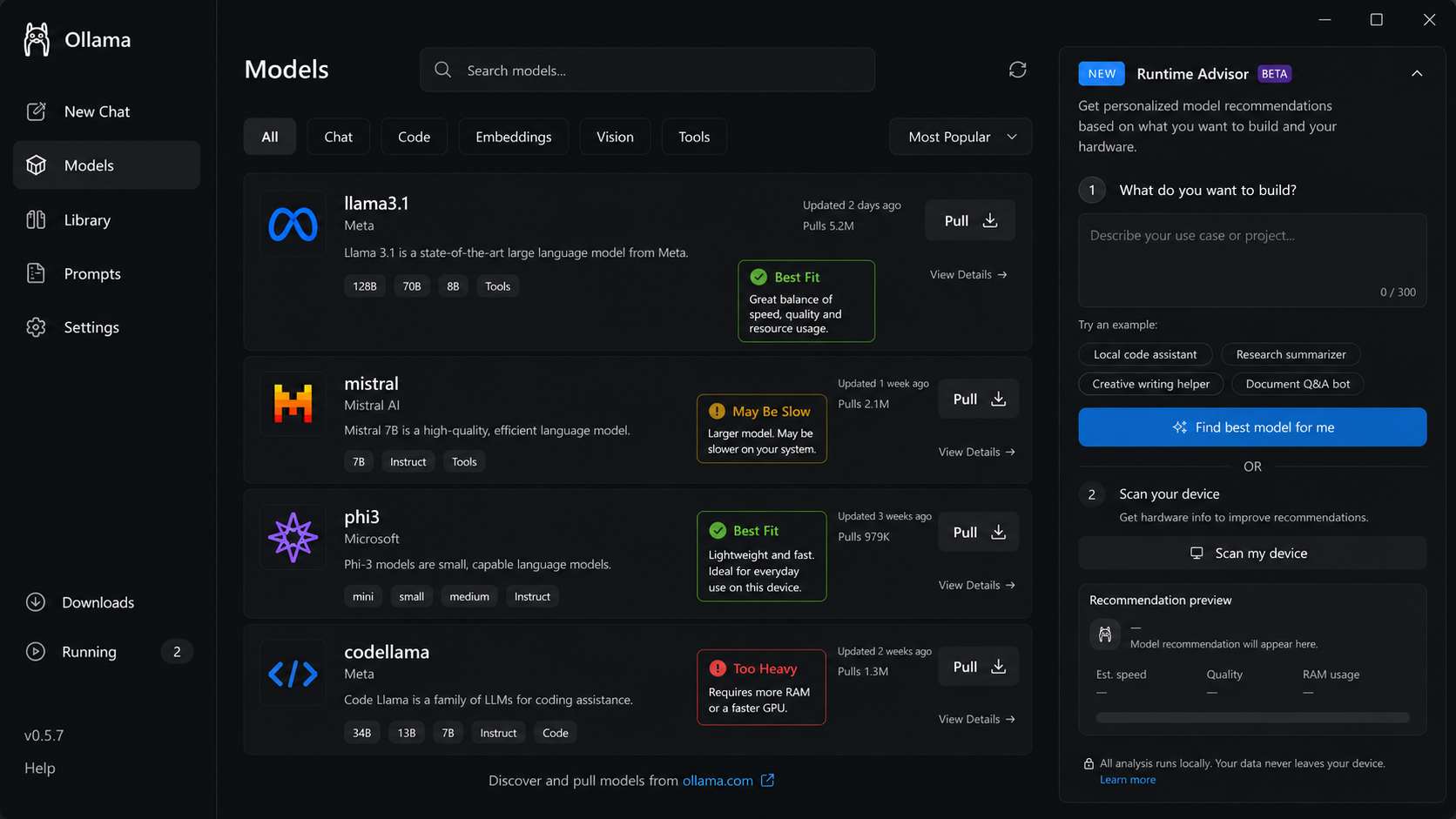The width and height of the screenshot is (1456, 819).
Task: Click the recommendation preview progress bar
Action: coord(1252,718)
